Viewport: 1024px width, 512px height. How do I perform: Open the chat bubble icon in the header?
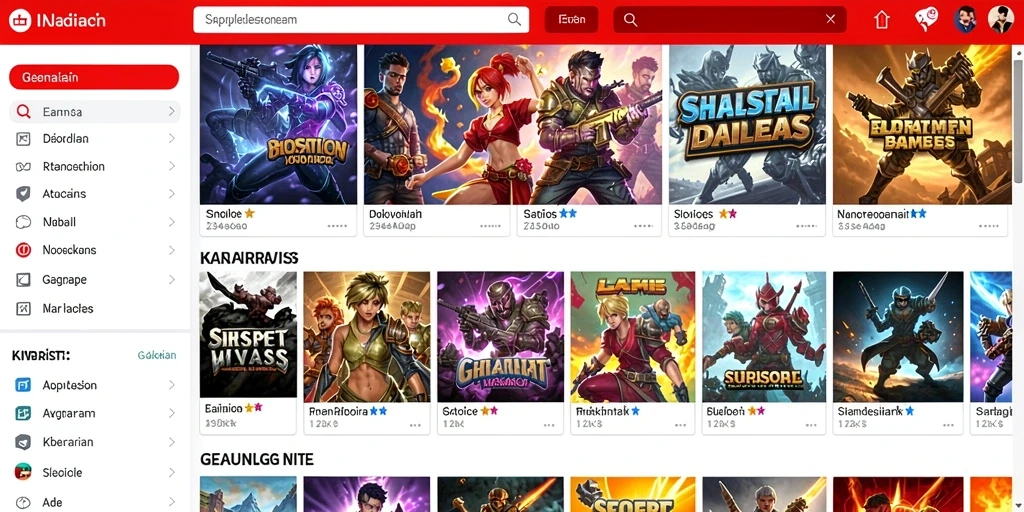926,20
